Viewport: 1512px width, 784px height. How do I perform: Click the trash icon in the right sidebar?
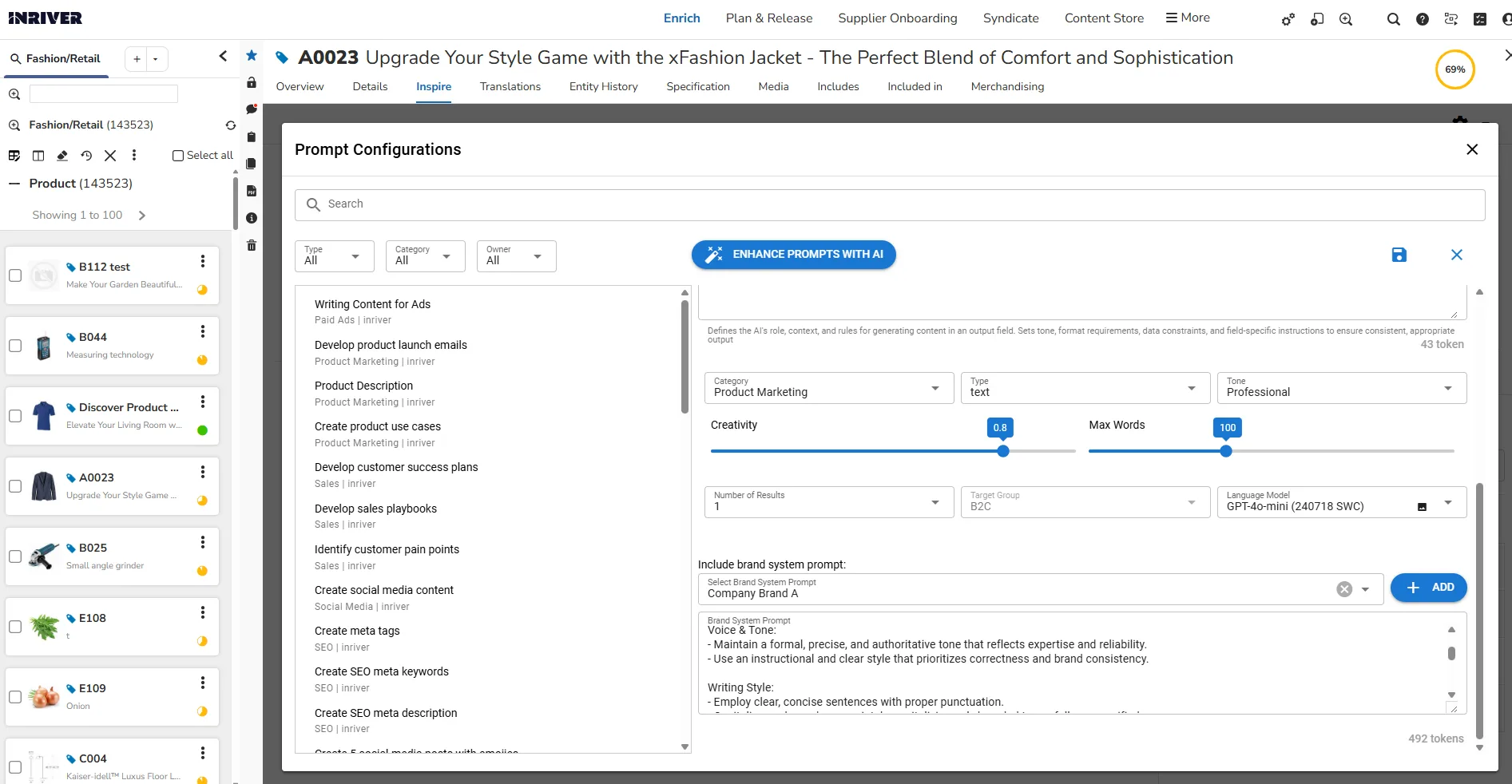251,245
